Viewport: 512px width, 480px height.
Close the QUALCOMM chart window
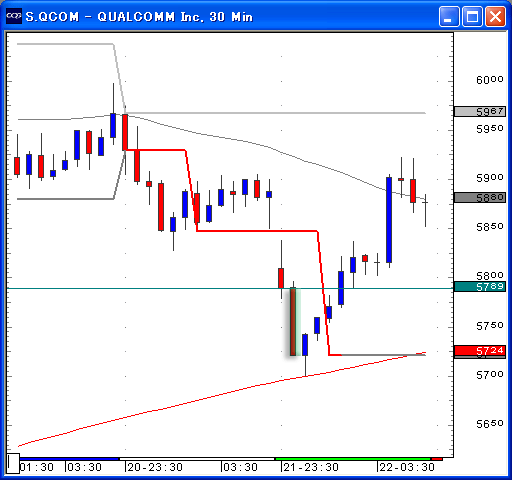pos(495,16)
